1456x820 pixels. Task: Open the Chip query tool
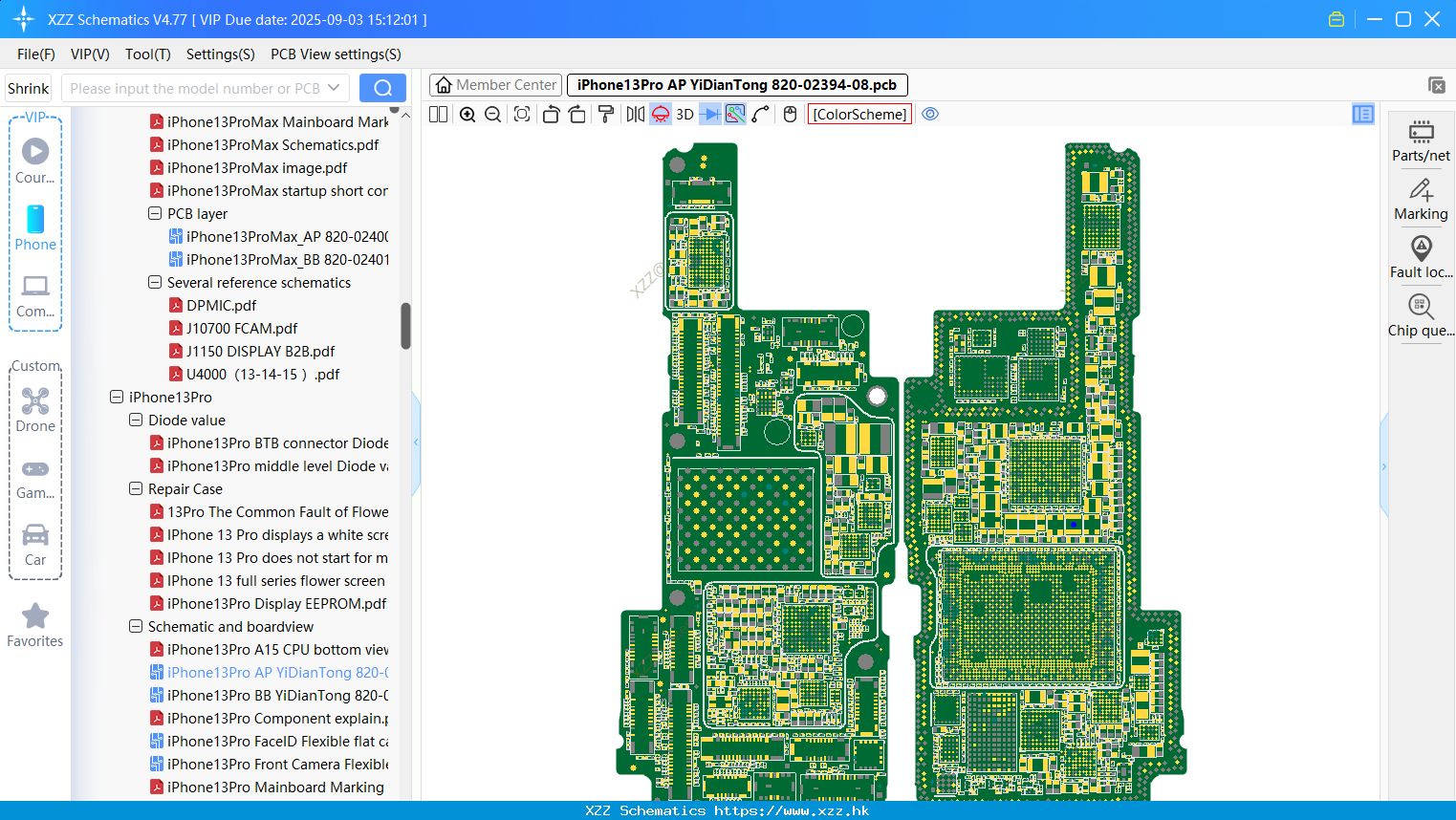(1421, 316)
